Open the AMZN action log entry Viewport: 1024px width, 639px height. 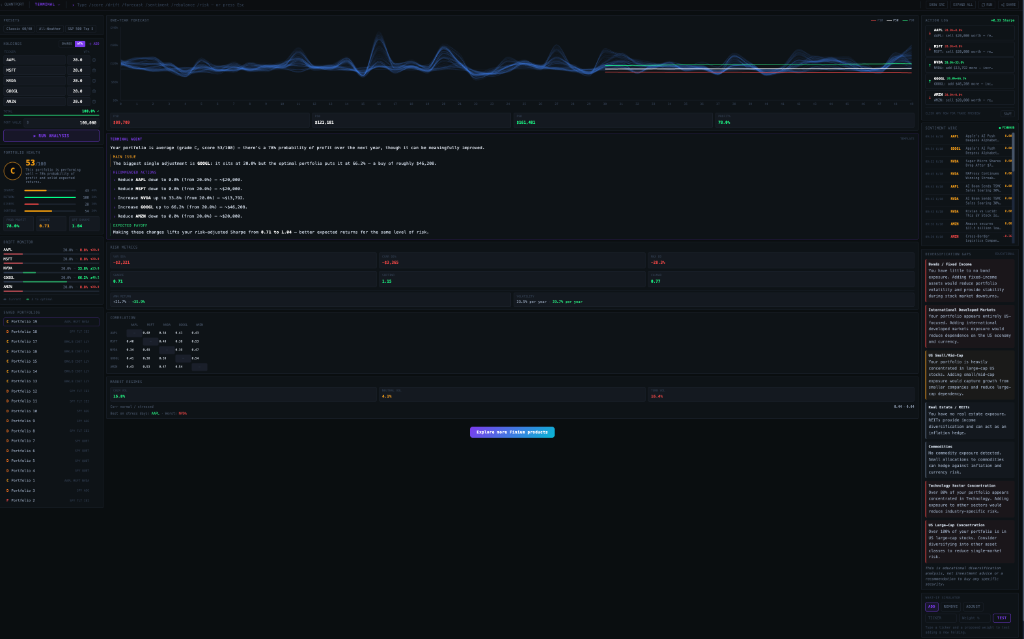click(x=969, y=97)
